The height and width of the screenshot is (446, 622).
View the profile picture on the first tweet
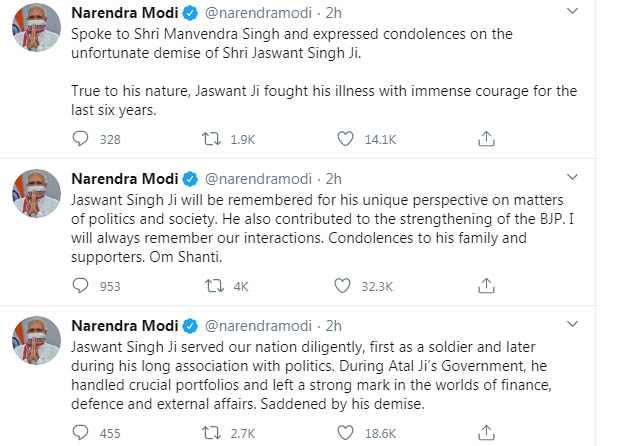click(36, 27)
